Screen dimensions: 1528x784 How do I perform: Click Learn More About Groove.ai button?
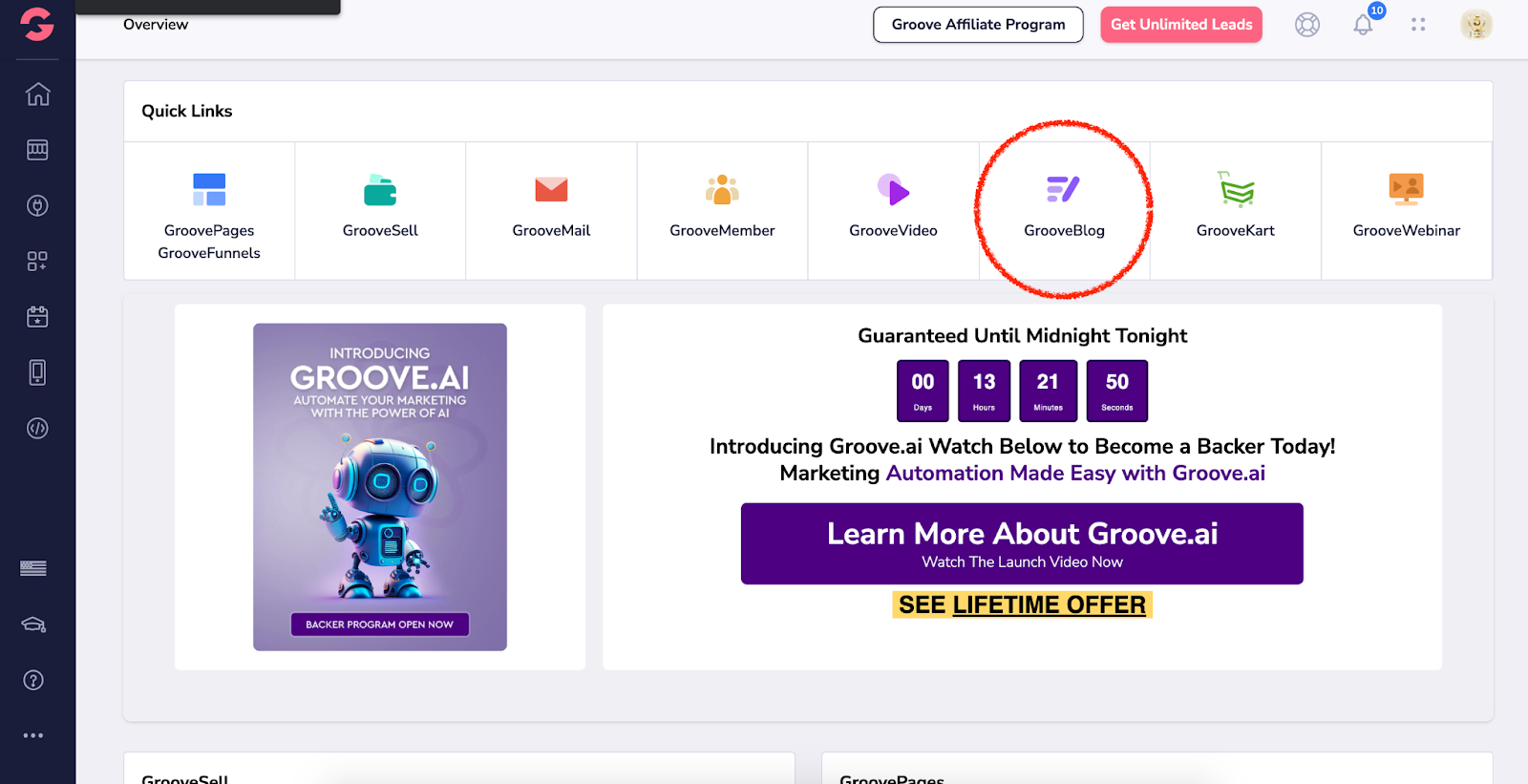(x=1022, y=543)
